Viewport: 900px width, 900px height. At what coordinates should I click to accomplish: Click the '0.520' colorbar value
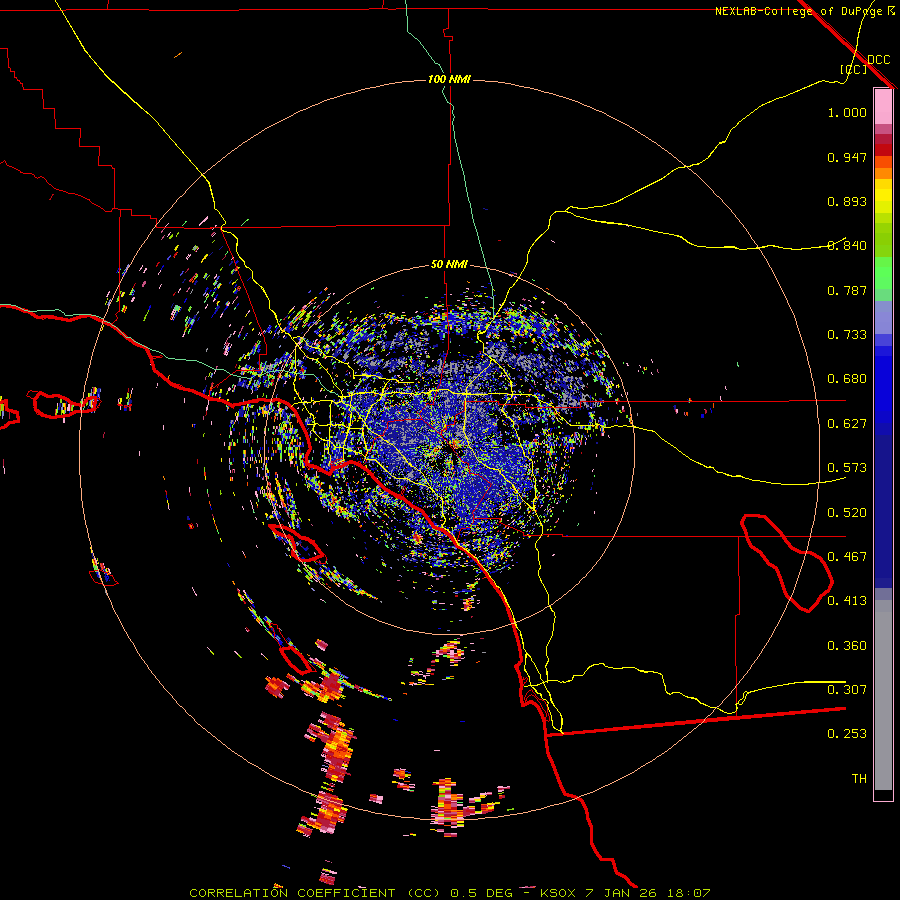847,513
